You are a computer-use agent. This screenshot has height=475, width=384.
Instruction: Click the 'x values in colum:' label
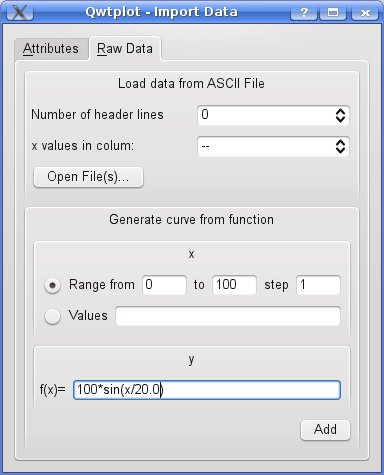83,146
